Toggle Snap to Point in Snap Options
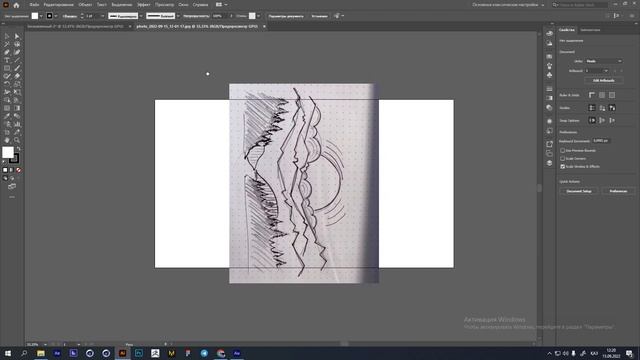 [x=592, y=120]
